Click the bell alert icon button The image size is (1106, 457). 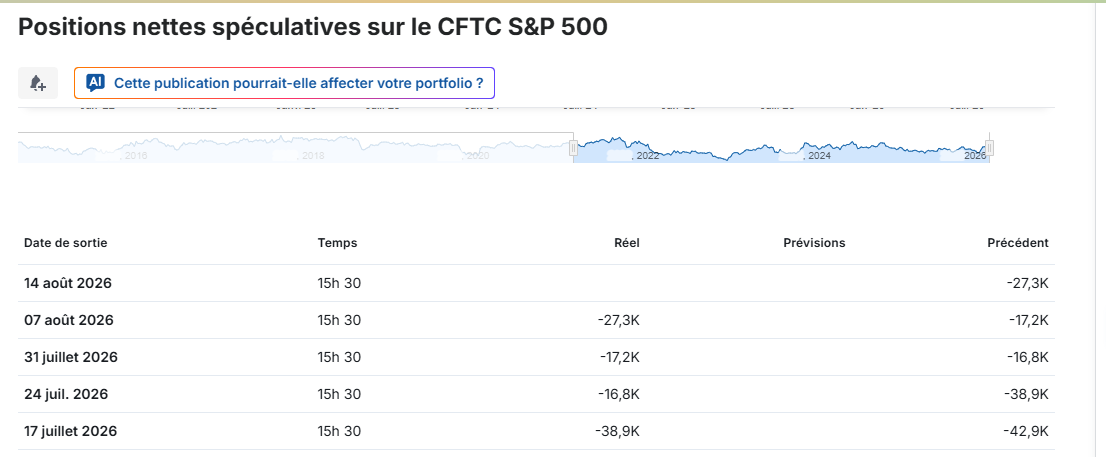coord(38,83)
